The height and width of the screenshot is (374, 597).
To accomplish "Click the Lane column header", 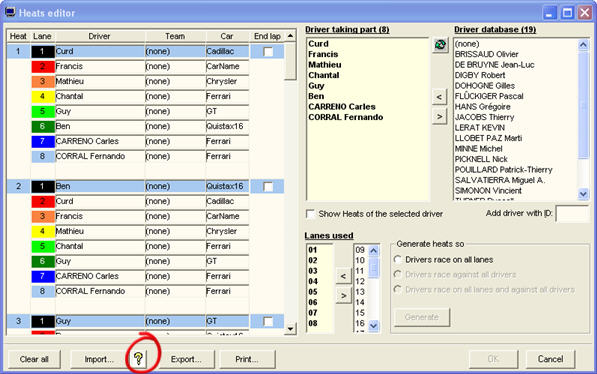I will (42, 36).
